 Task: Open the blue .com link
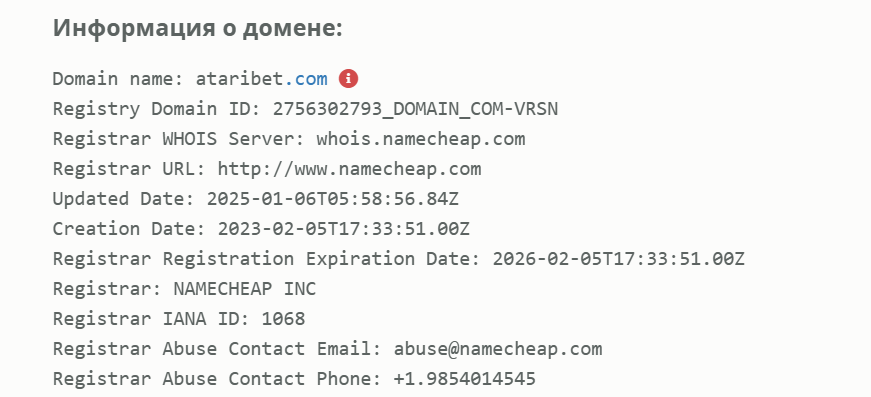coord(306,79)
